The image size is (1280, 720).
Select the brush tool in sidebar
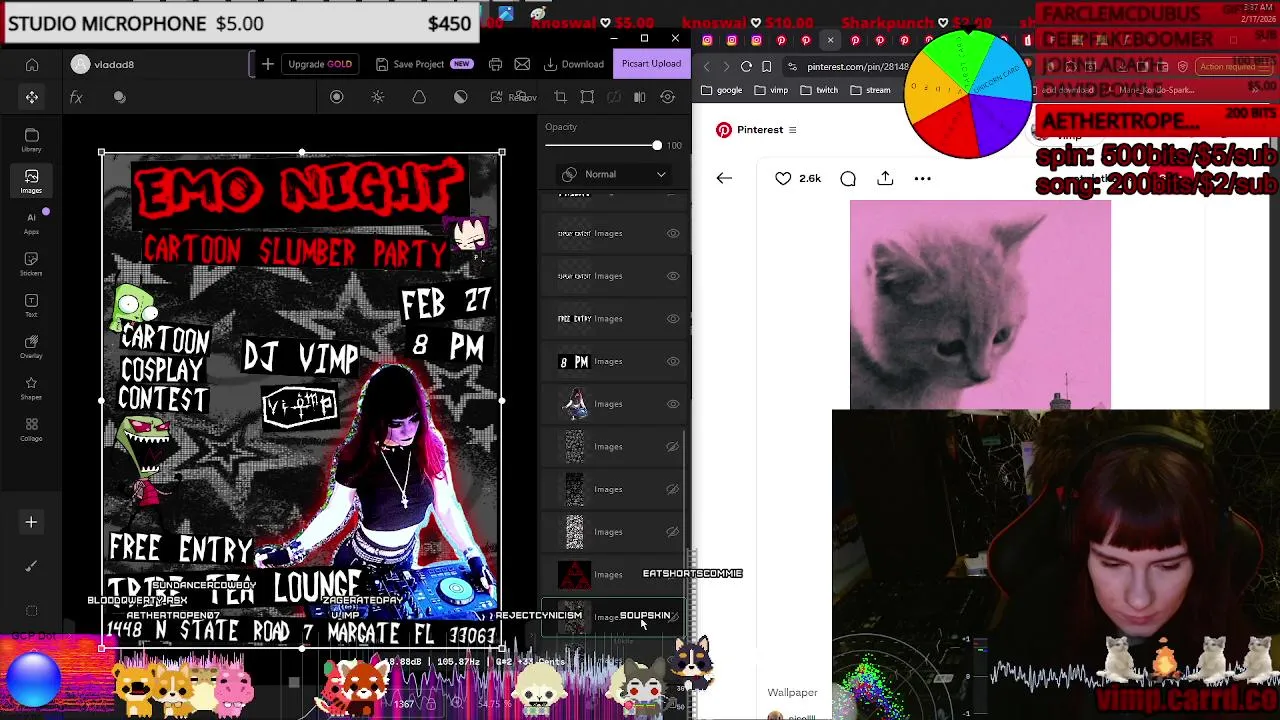[31, 566]
